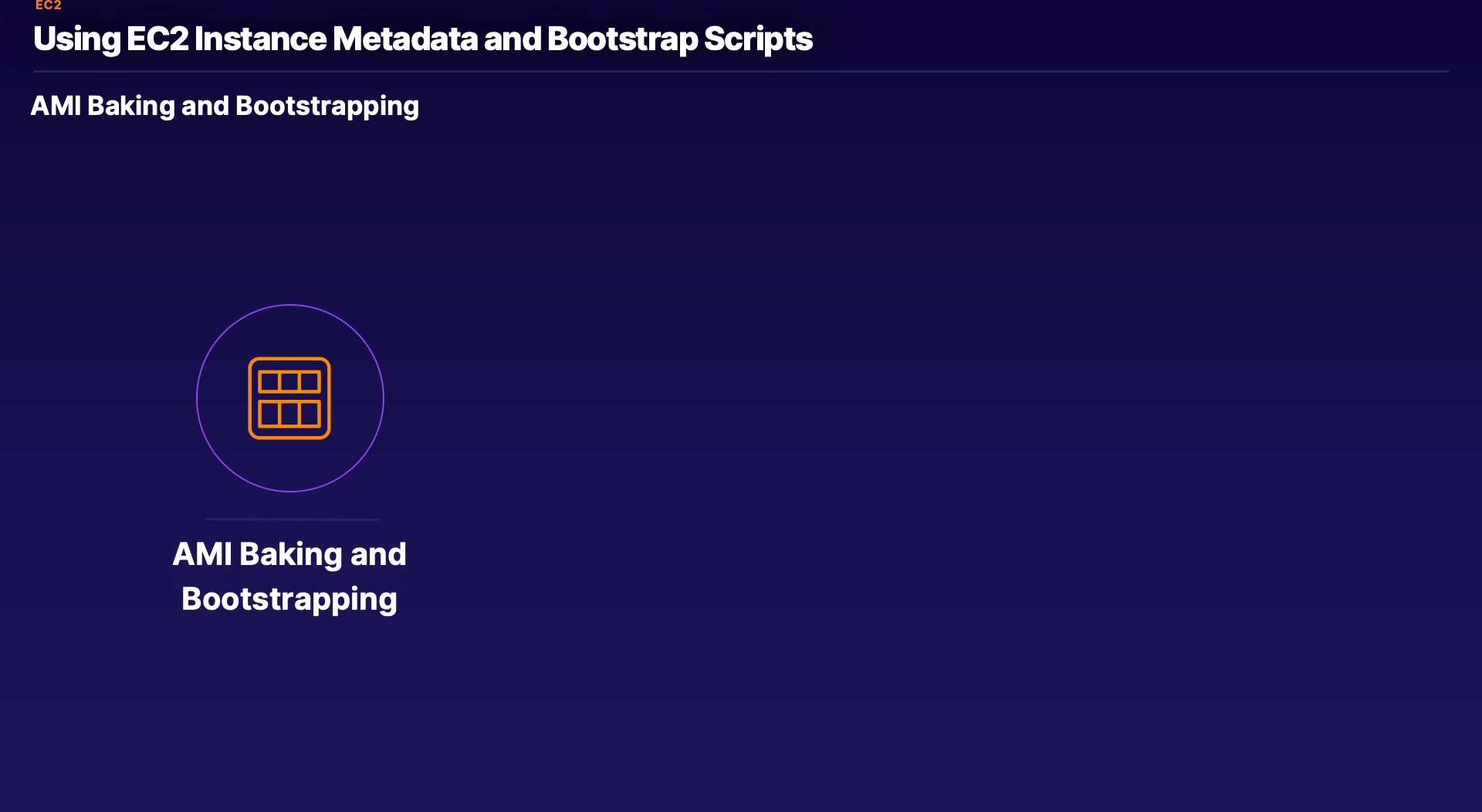The width and height of the screenshot is (1482, 812).
Task: Click top-middle cell of the orange grid icon
Action: tap(289, 382)
